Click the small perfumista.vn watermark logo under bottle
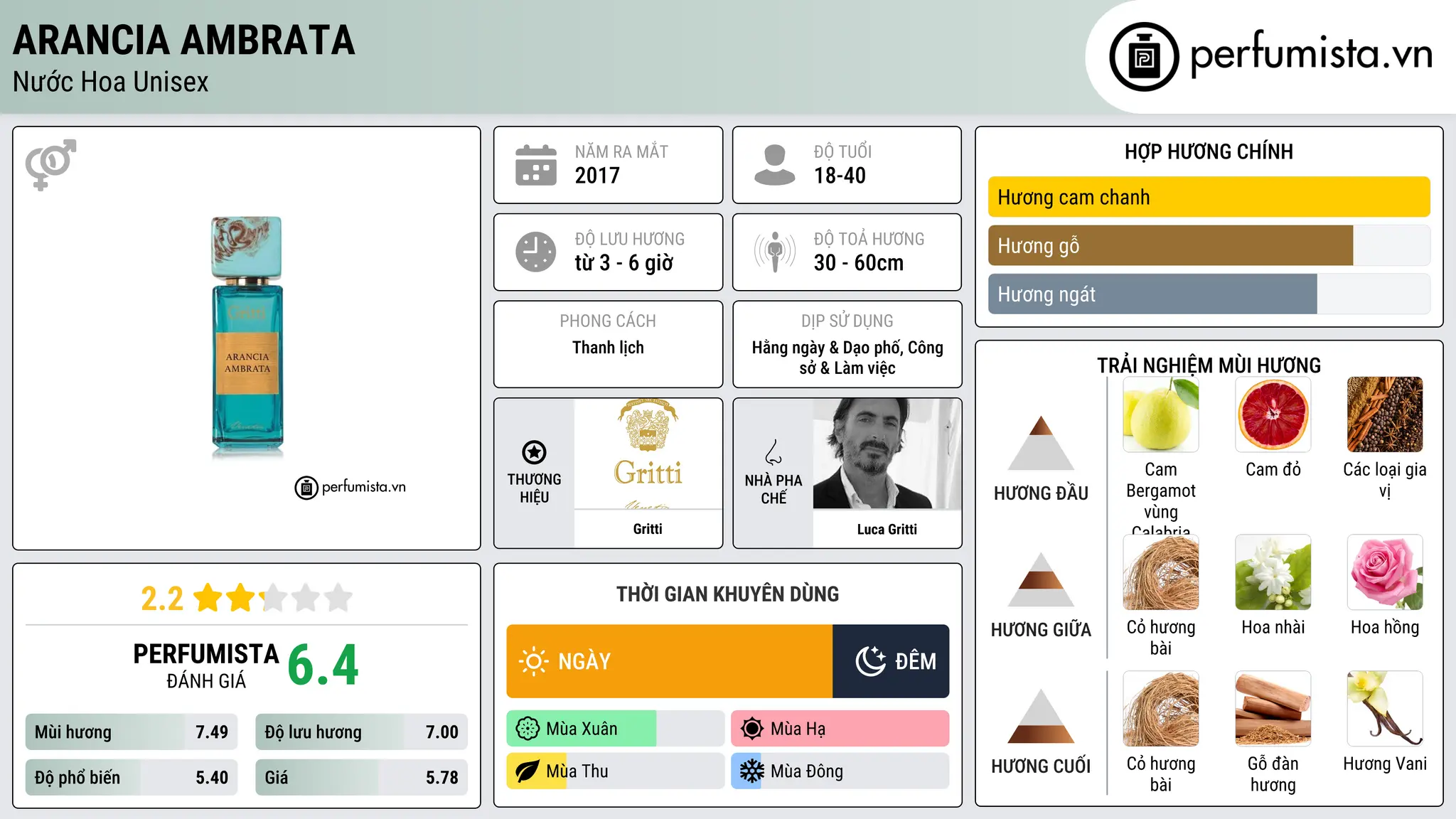Image resolution: width=1456 pixels, height=819 pixels. pyautogui.click(x=350, y=487)
